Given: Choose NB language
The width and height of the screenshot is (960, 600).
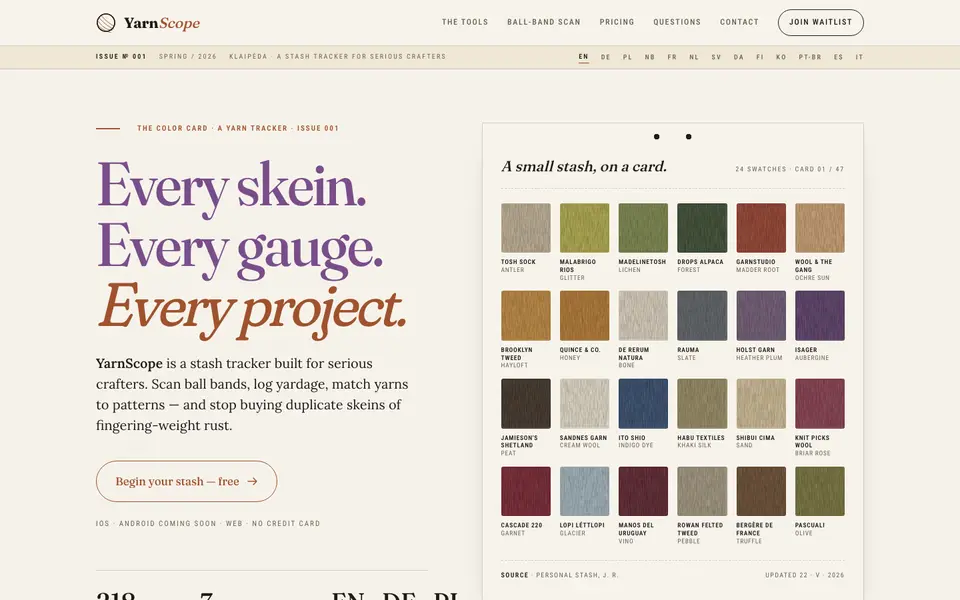Looking at the screenshot, I should click(650, 57).
